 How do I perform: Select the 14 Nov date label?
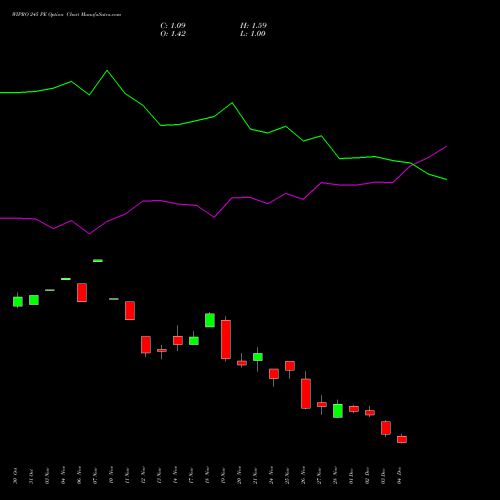[175, 476]
